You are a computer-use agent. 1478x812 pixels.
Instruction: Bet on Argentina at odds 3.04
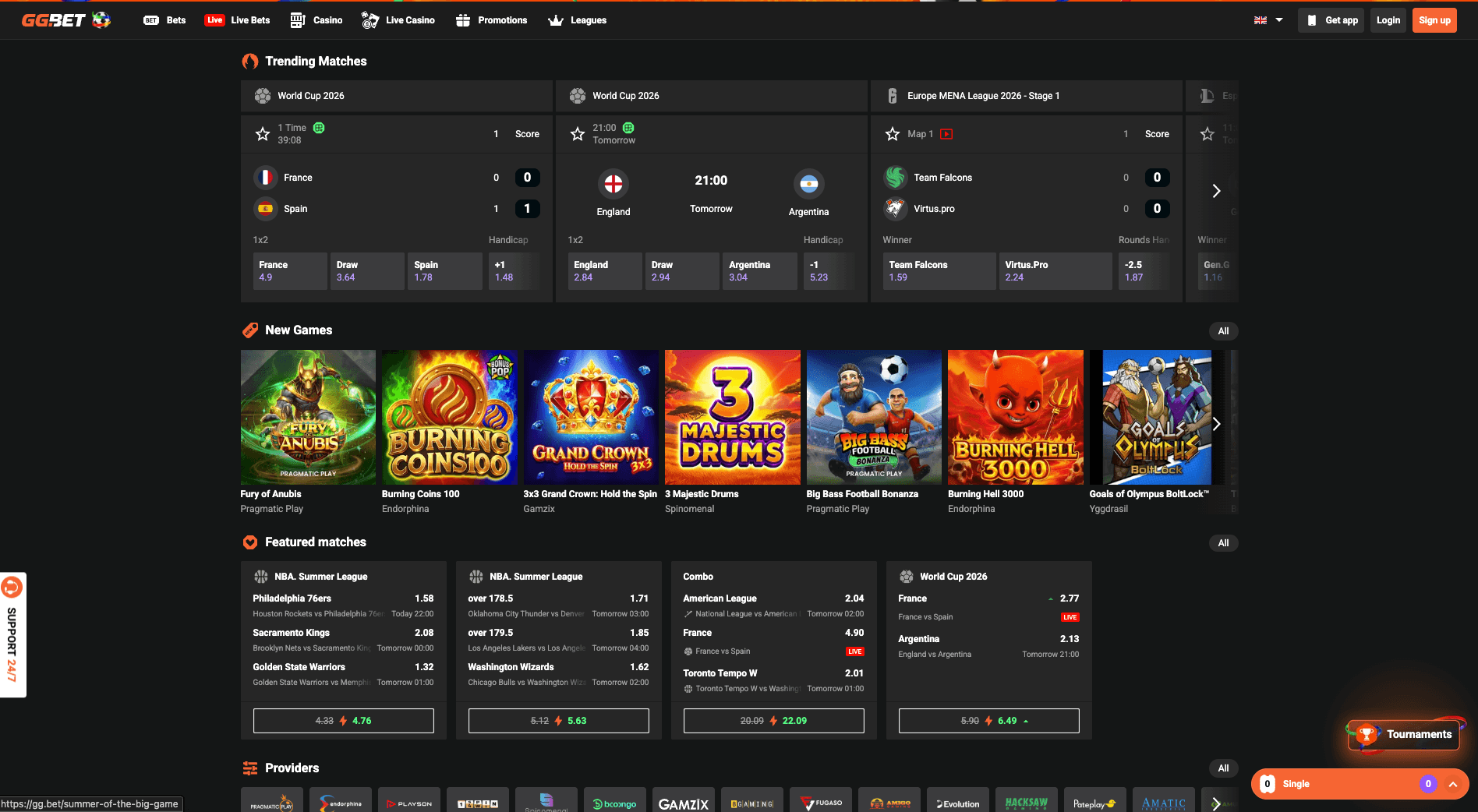[760, 271]
